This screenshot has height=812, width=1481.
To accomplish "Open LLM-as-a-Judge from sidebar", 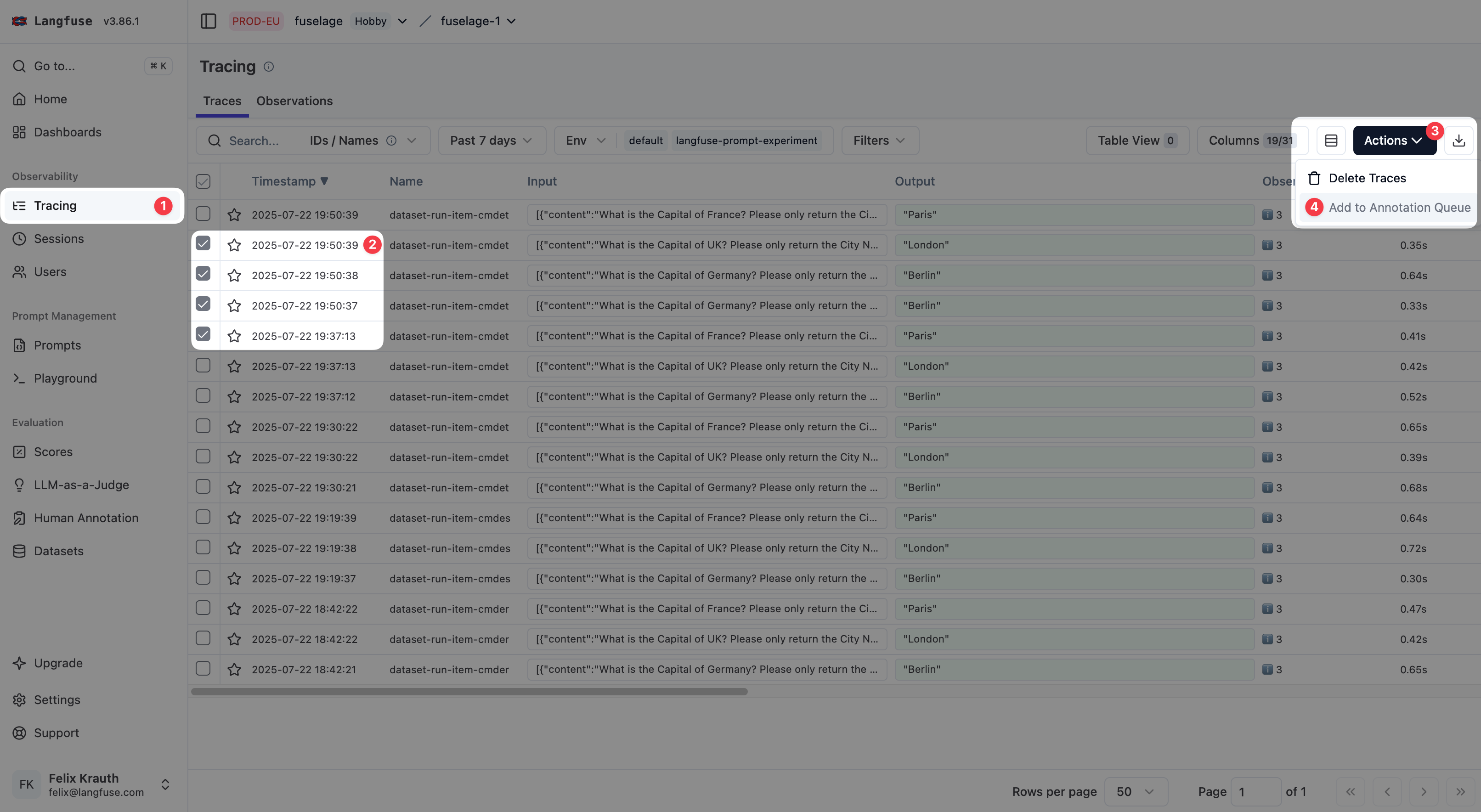I will pyautogui.click(x=81, y=485).
